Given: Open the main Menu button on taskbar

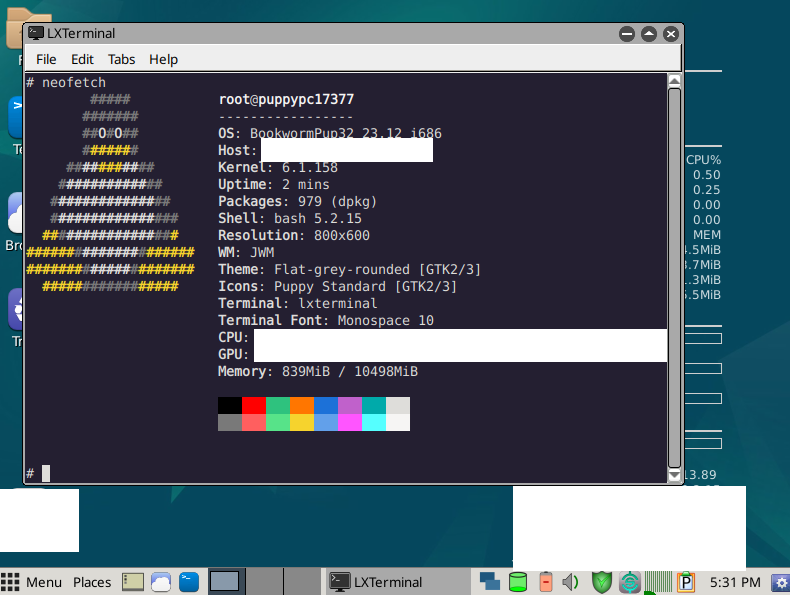Looking at the screenshot, I should [32, 582].
